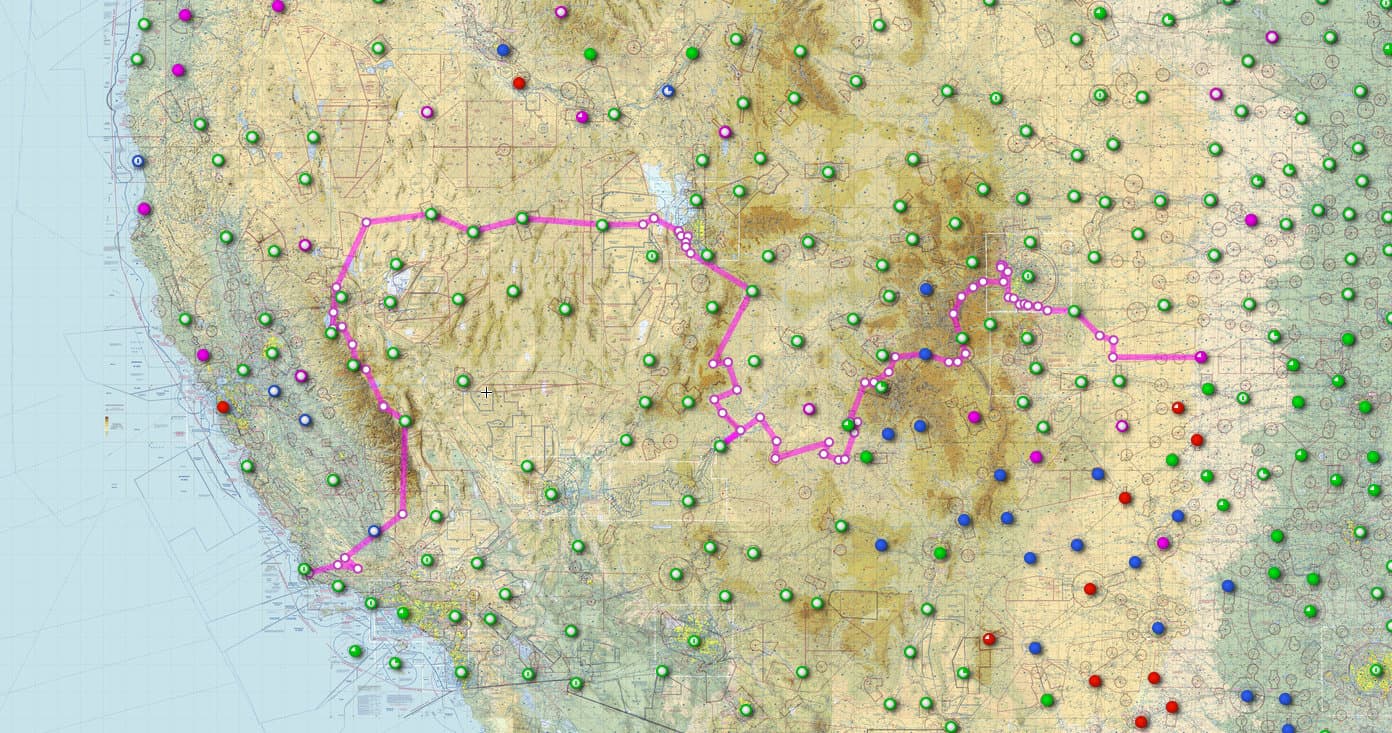Select the solid blue marker near the top edge

503,49
